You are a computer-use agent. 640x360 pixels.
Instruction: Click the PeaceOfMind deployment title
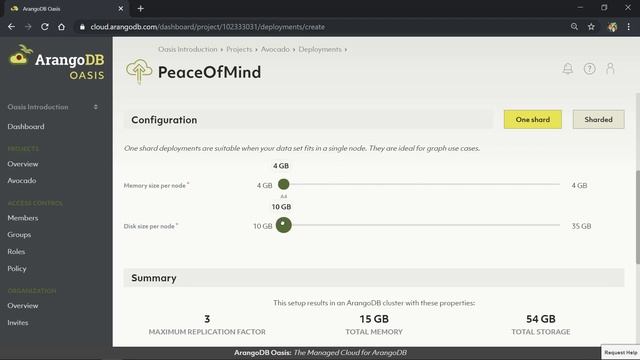click(209, 72)
